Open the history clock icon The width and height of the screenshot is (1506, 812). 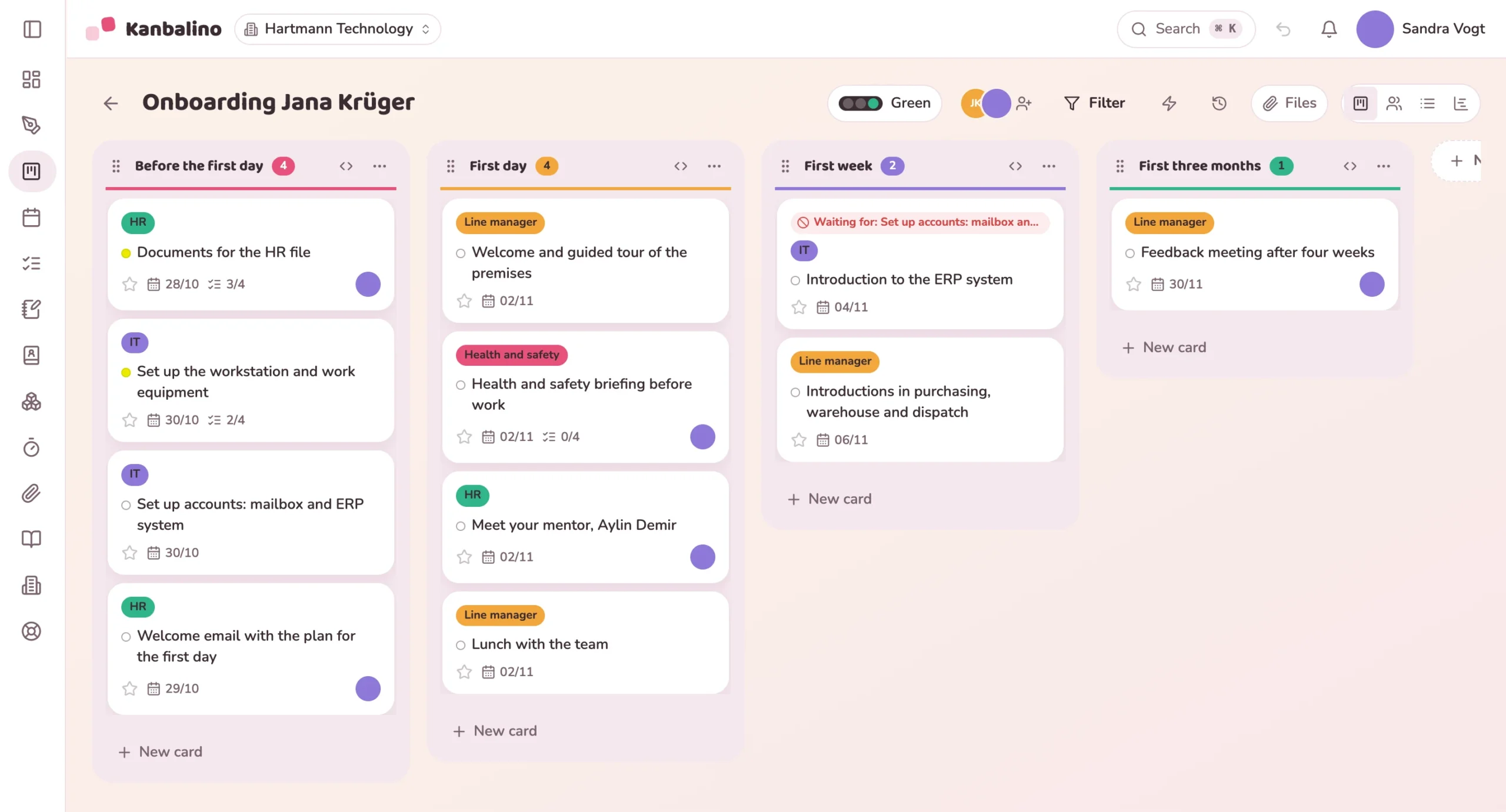point(1219,103)
